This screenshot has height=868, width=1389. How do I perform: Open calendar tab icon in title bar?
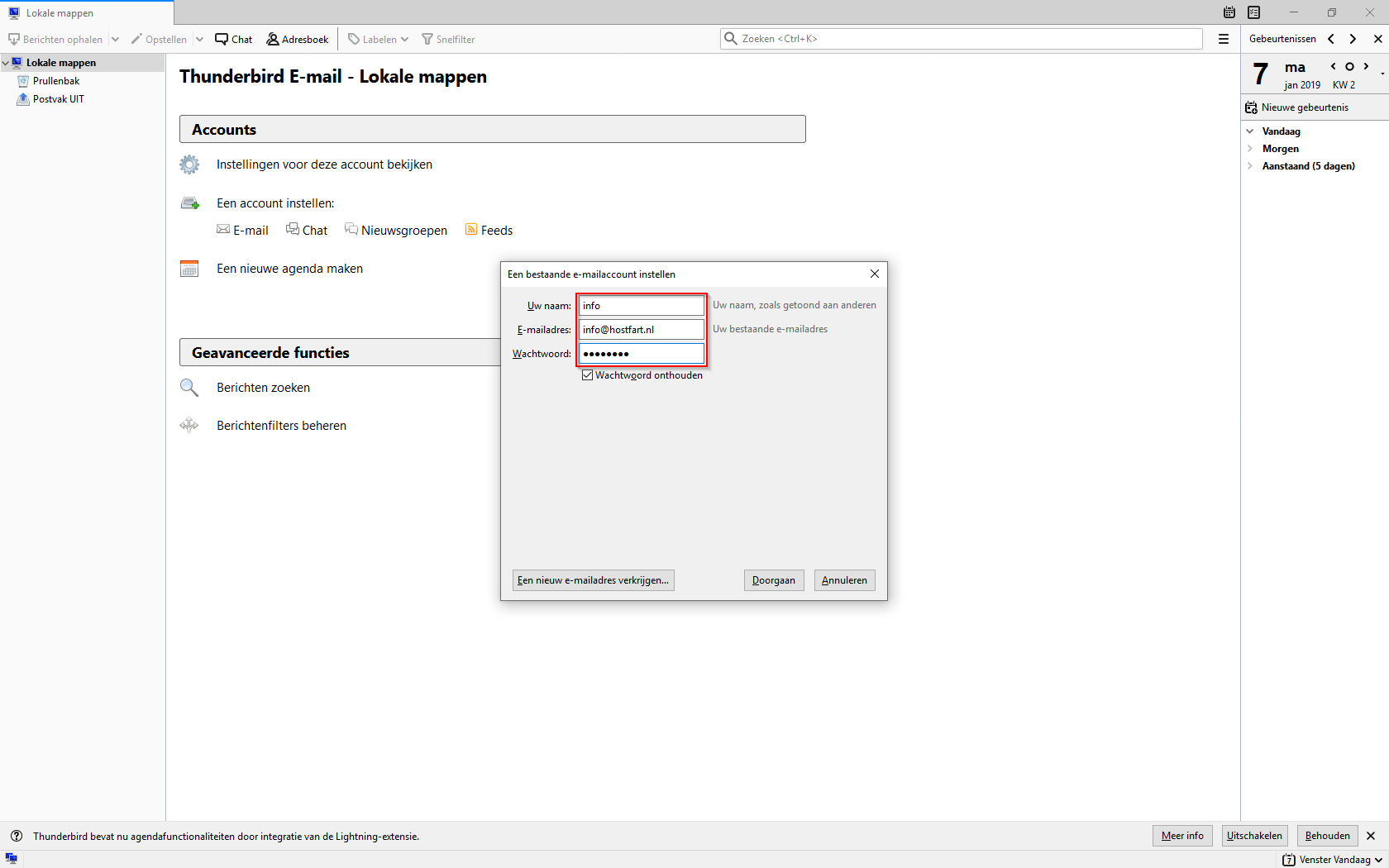click(x=1229, y=12)
